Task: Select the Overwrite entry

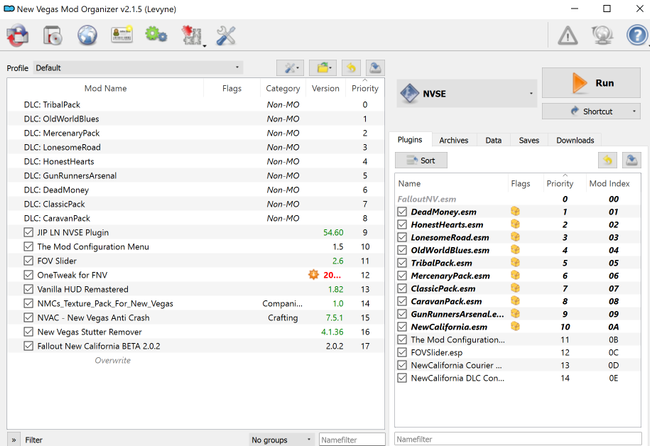Action: (112, 360)
